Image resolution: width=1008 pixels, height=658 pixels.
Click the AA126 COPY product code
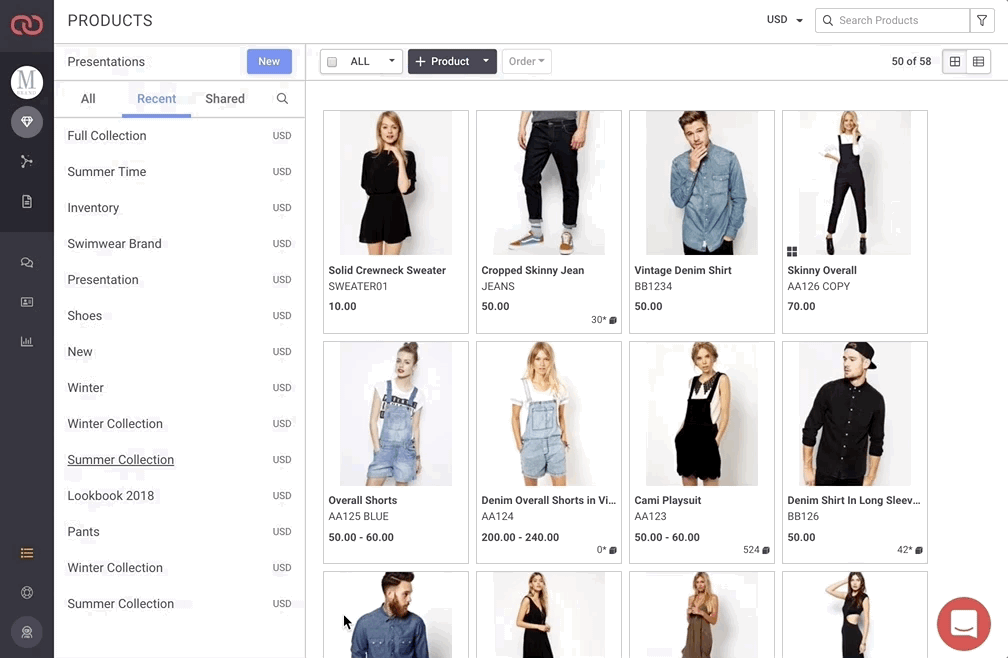819,287
